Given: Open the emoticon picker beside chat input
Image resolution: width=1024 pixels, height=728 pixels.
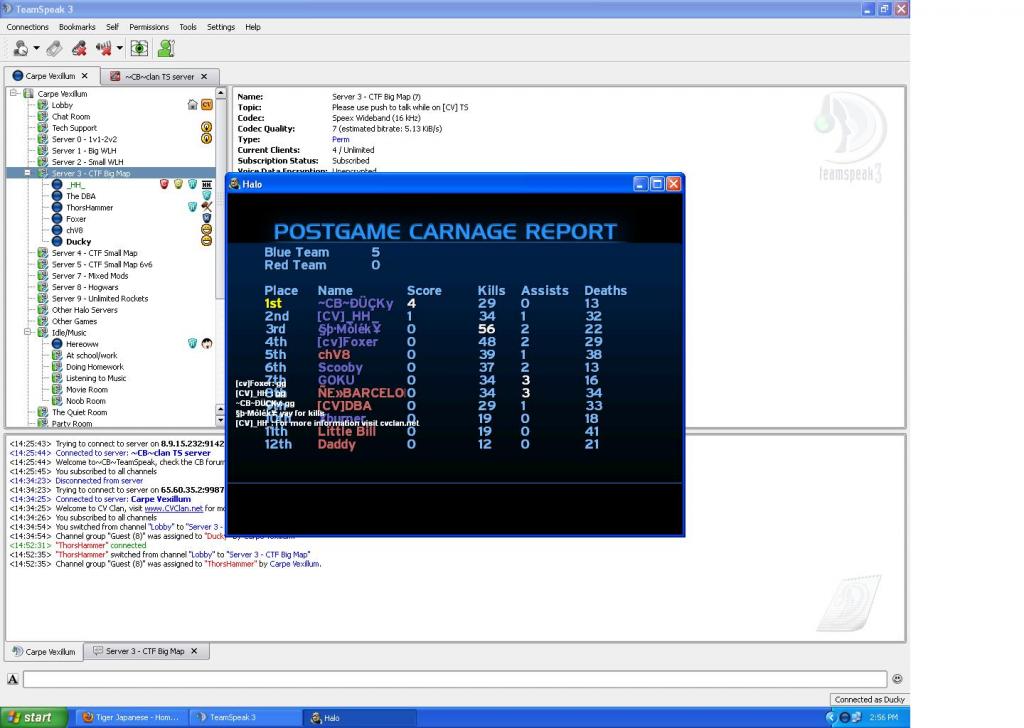Looking at the screenshot, I should pos(897,679).
